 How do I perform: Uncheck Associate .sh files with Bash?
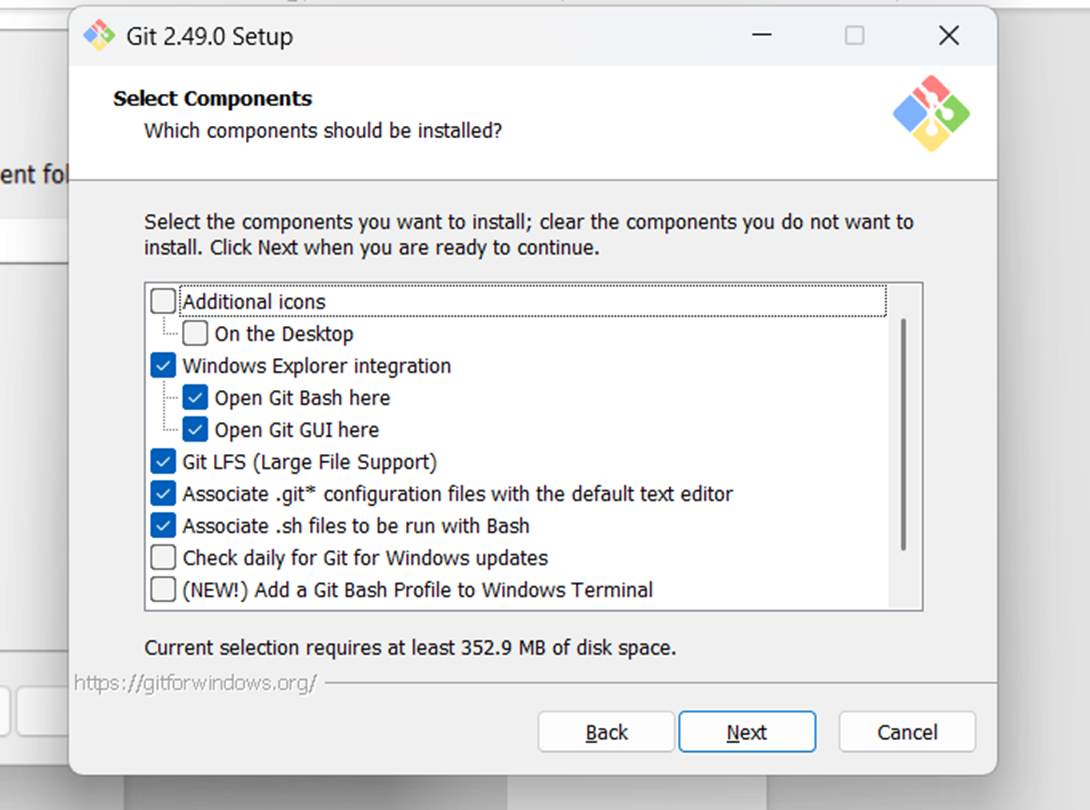(x=163, y=525)
